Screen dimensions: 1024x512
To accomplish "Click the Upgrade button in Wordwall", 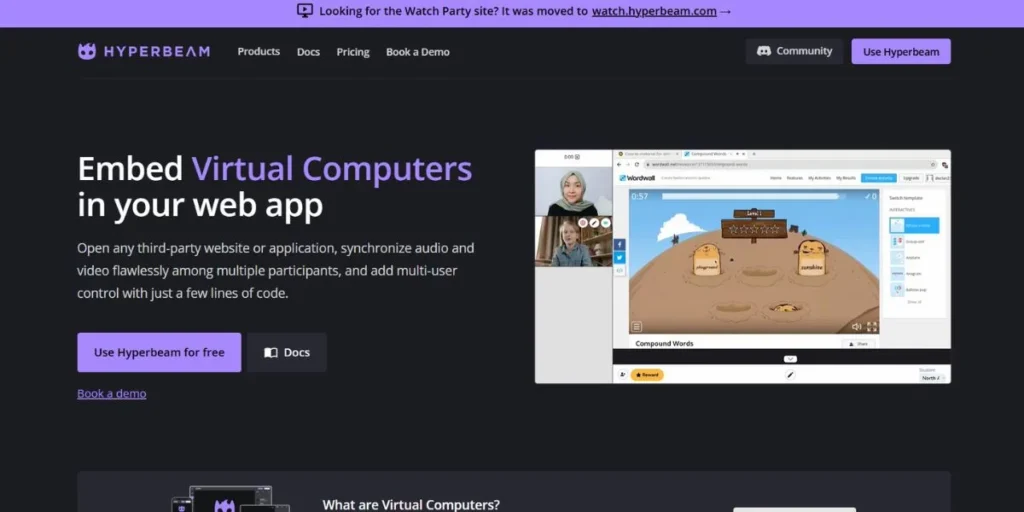I will (910, 178).
